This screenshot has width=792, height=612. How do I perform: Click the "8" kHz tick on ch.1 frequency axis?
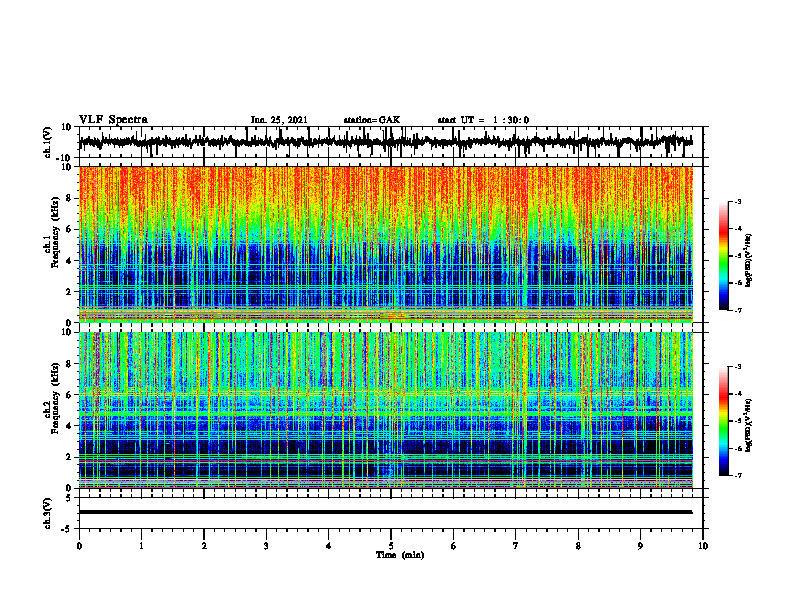point(70,198)
